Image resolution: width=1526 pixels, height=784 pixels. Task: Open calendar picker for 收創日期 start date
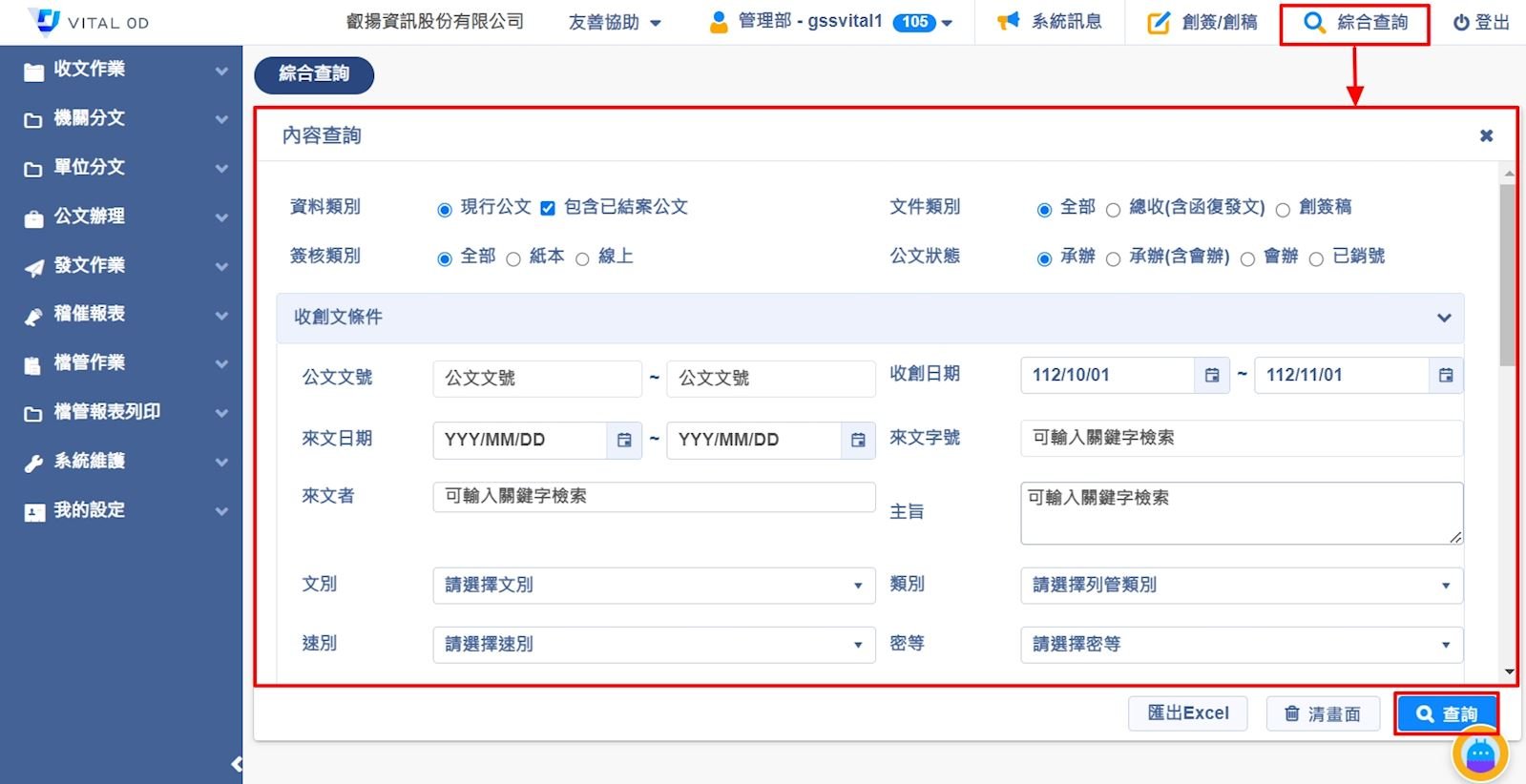[x=1211, y=376]
